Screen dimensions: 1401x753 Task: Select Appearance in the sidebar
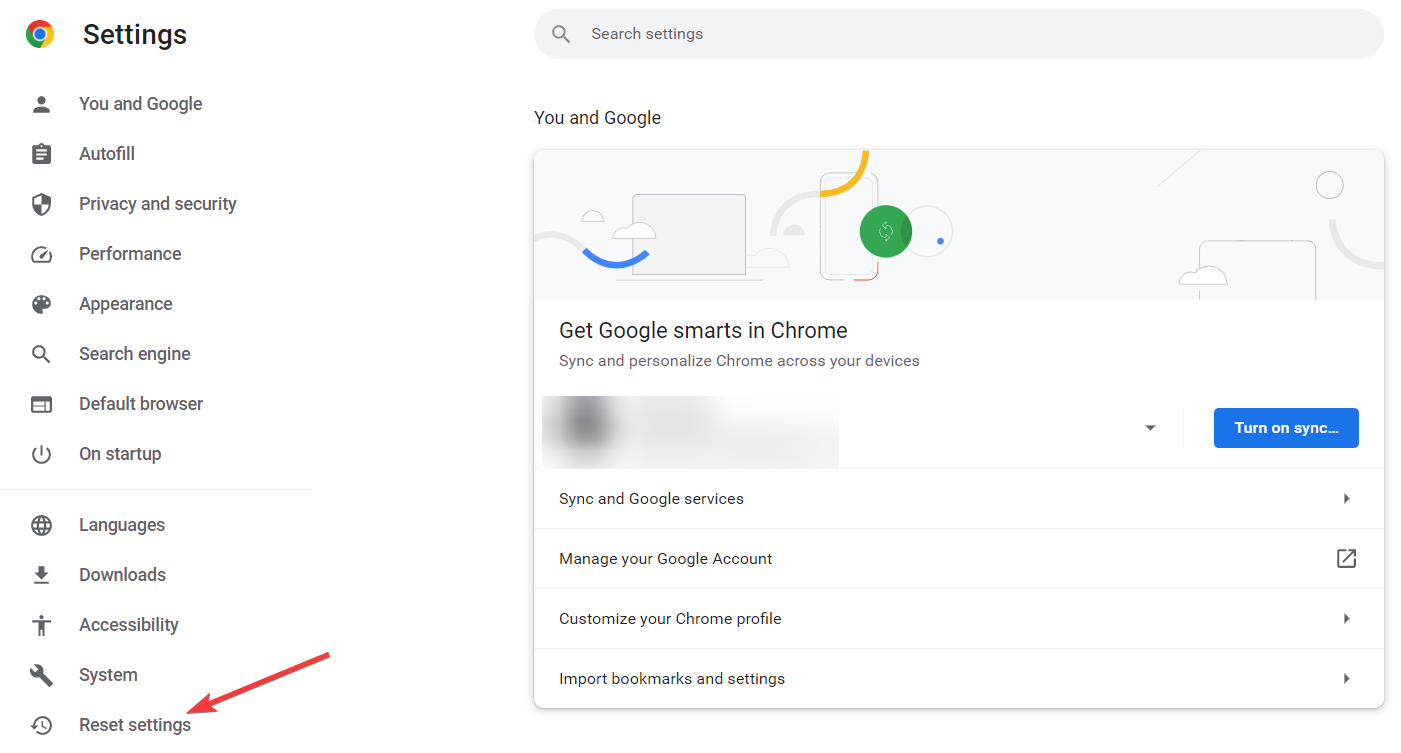coord(126,304)
